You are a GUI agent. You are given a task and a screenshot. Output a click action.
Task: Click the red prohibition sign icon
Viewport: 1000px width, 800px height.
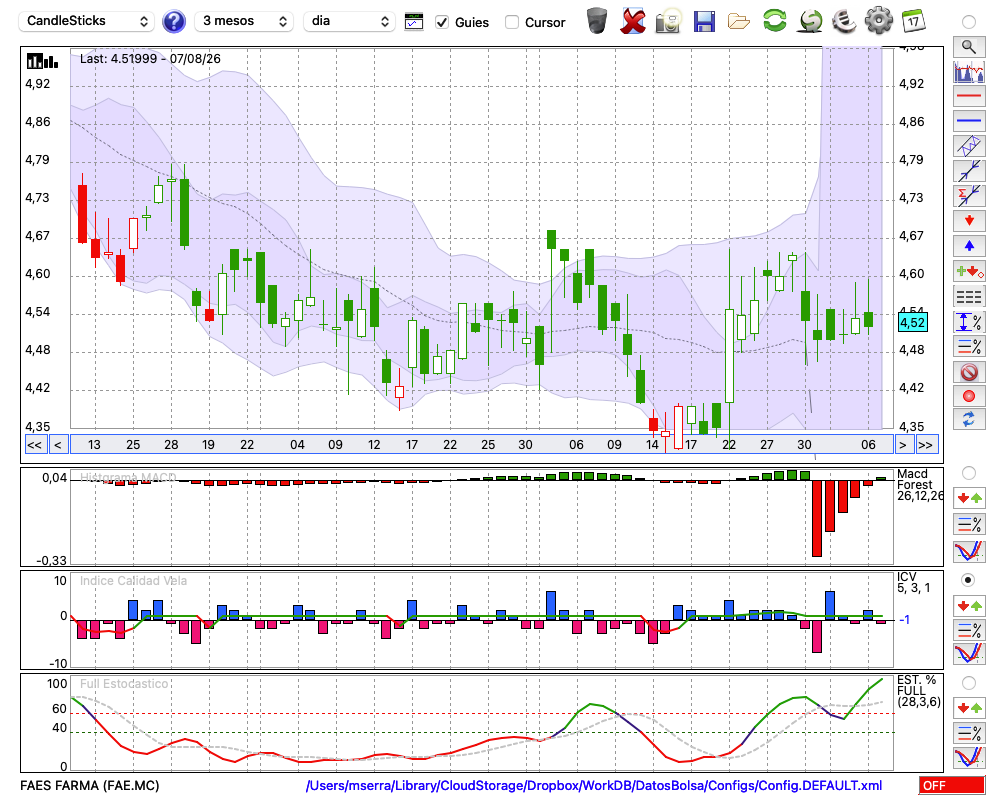(x=969, y=371)
